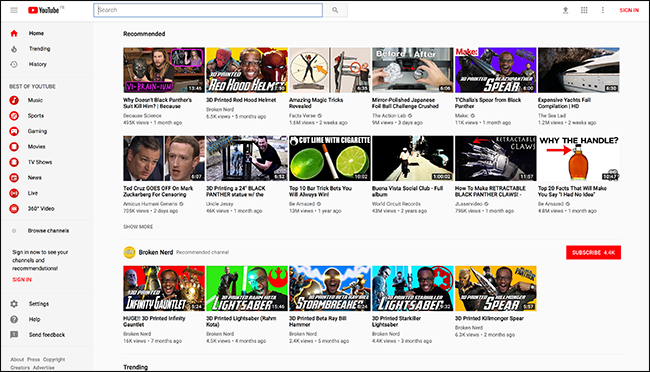Click the Music channel icon
650x372 pixels.
click(14, 100)
